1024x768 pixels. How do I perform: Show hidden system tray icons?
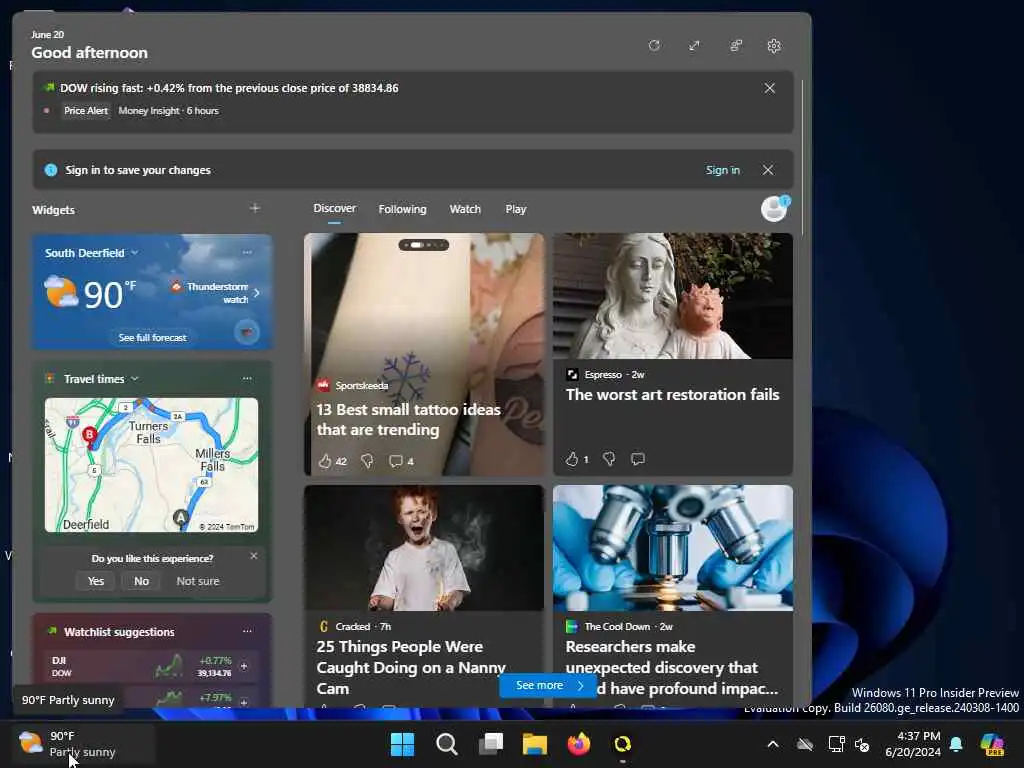click(x=773, y=744)
